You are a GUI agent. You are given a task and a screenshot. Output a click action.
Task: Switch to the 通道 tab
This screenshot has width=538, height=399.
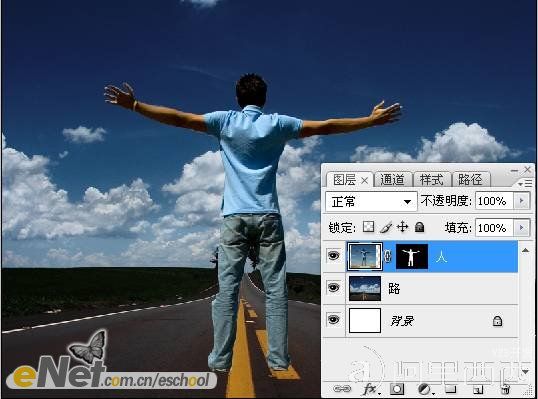point(393,179)
